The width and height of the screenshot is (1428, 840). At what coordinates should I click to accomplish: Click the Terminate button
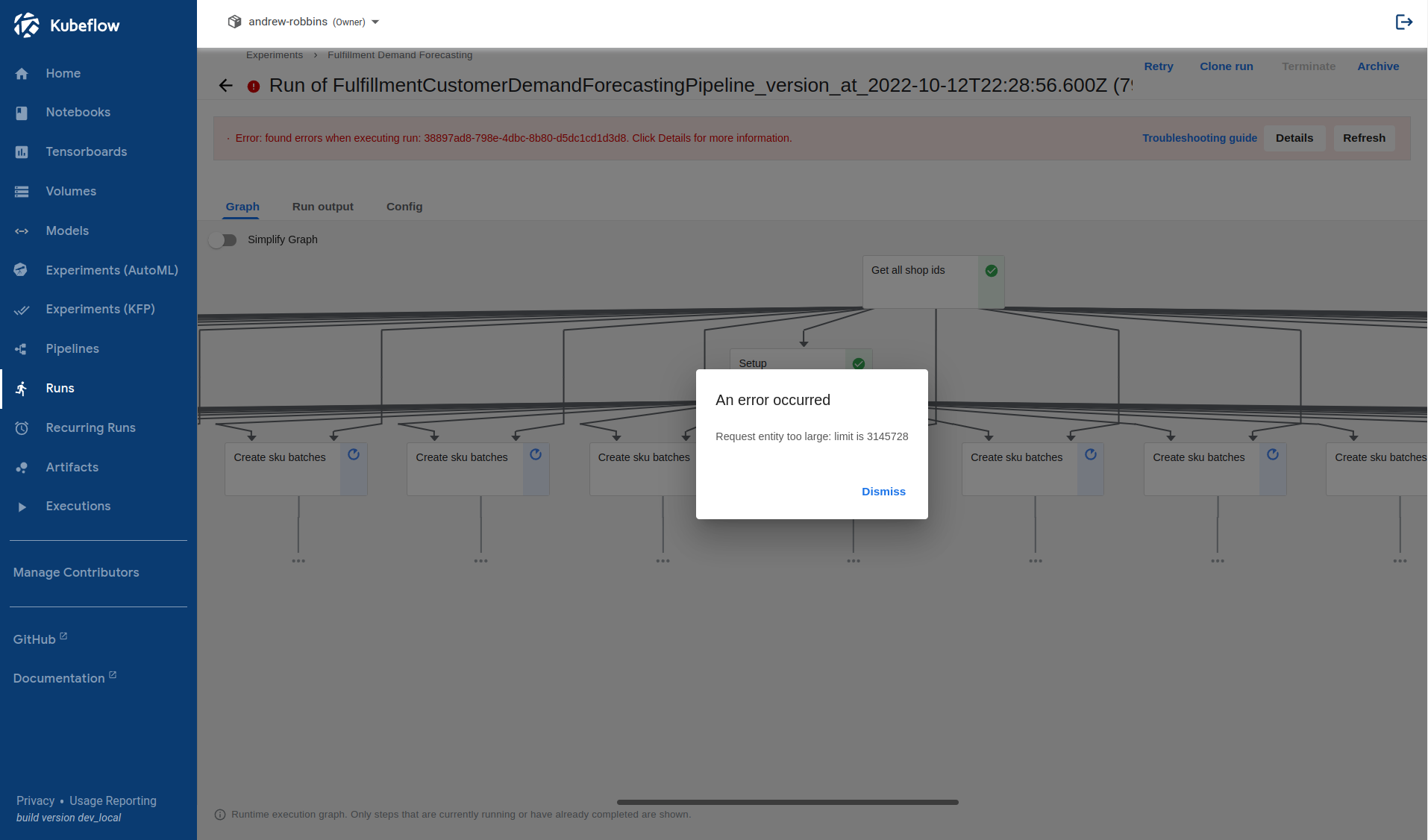[x=1309, y=66]
